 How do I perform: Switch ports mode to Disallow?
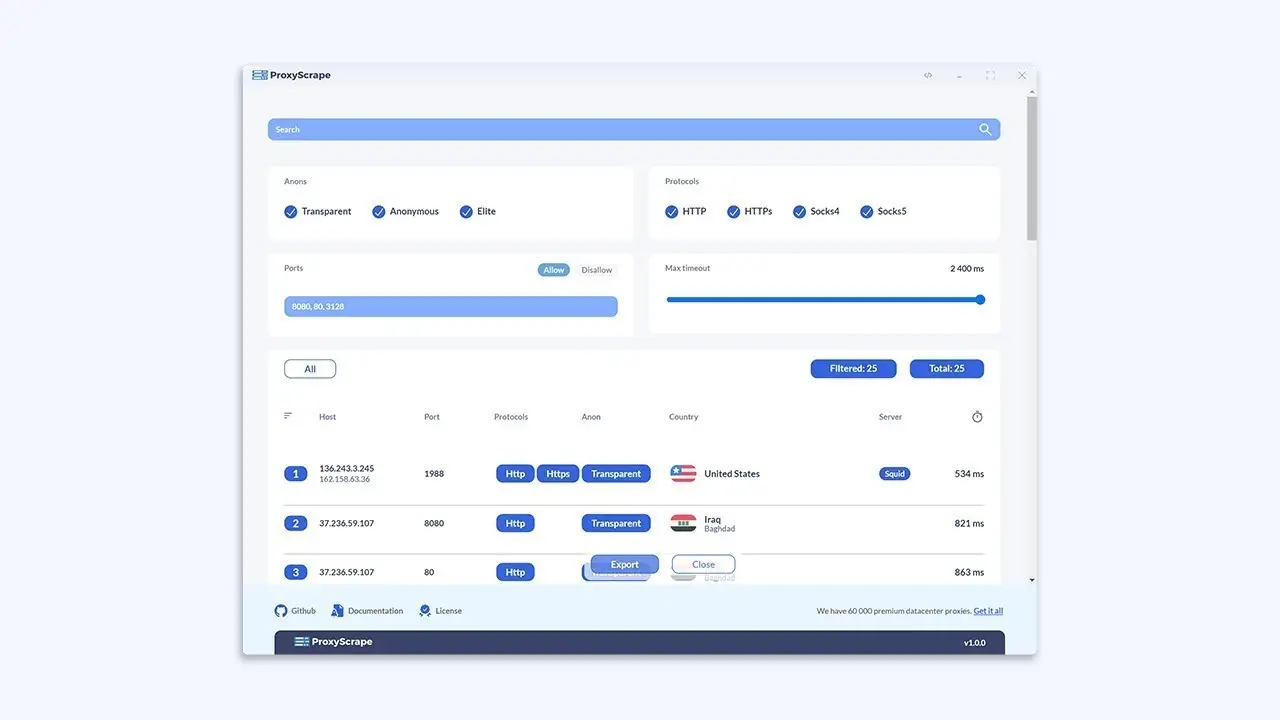click(597, 270)
